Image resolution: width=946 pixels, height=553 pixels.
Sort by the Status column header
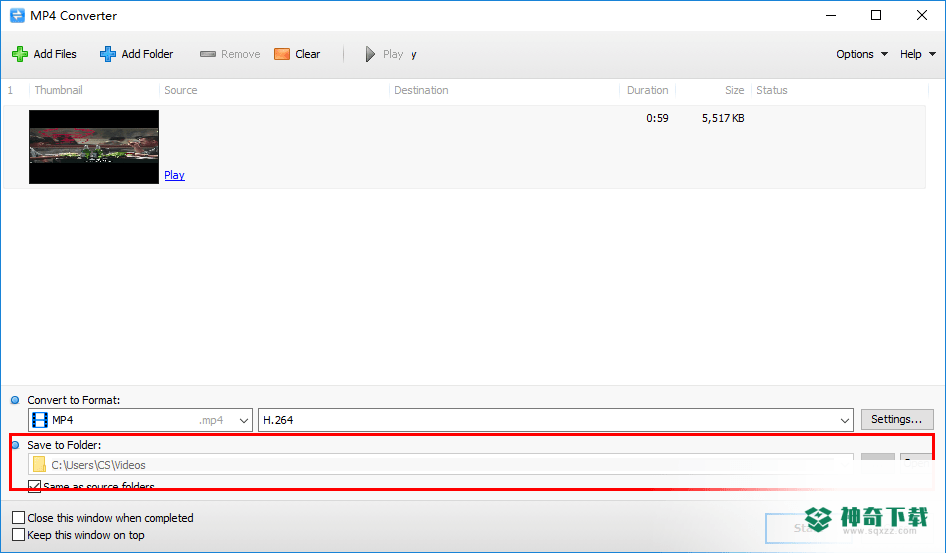(772, 90)
